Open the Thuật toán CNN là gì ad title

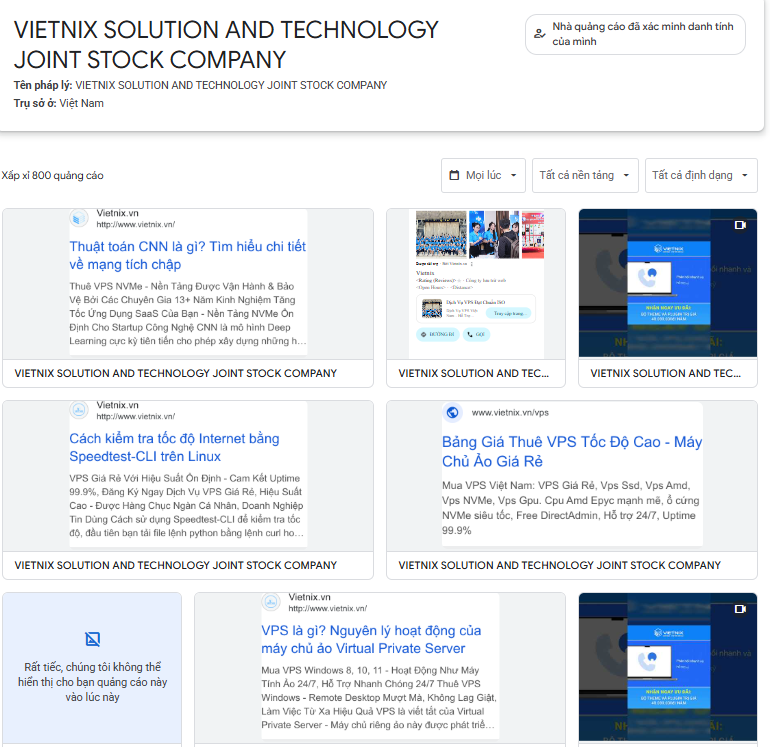coord(188,255)
